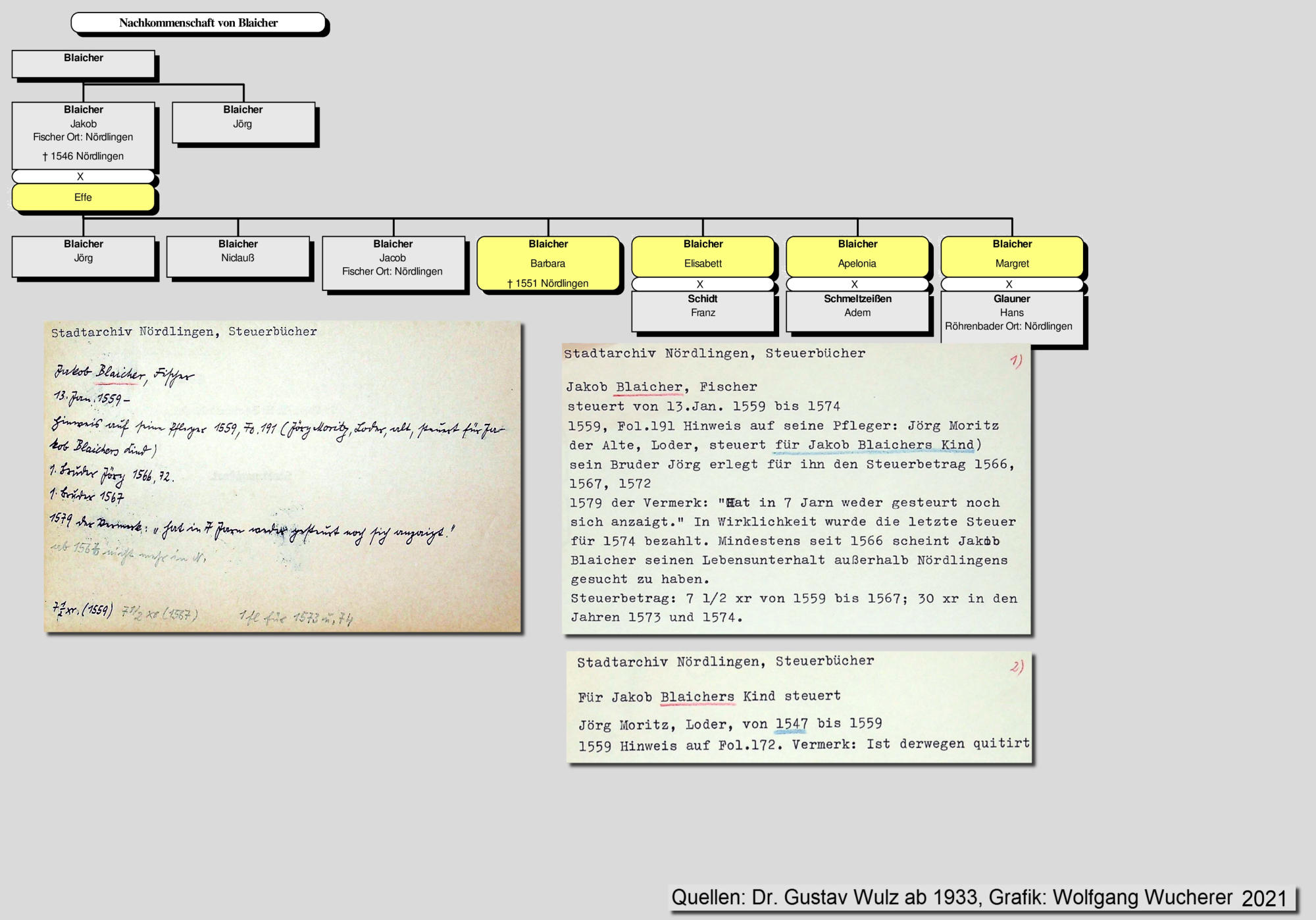Select Franz Schidt spouse box
Viewport: 1316px width, 920px height.
703,311
